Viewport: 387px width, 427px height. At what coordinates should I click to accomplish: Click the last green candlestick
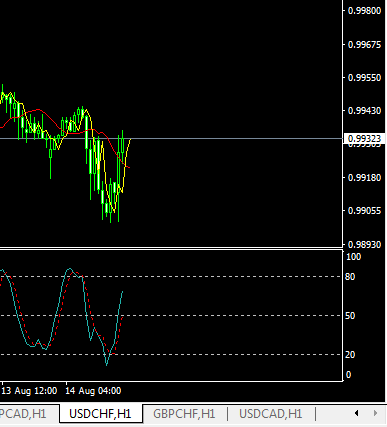[122, 144]
